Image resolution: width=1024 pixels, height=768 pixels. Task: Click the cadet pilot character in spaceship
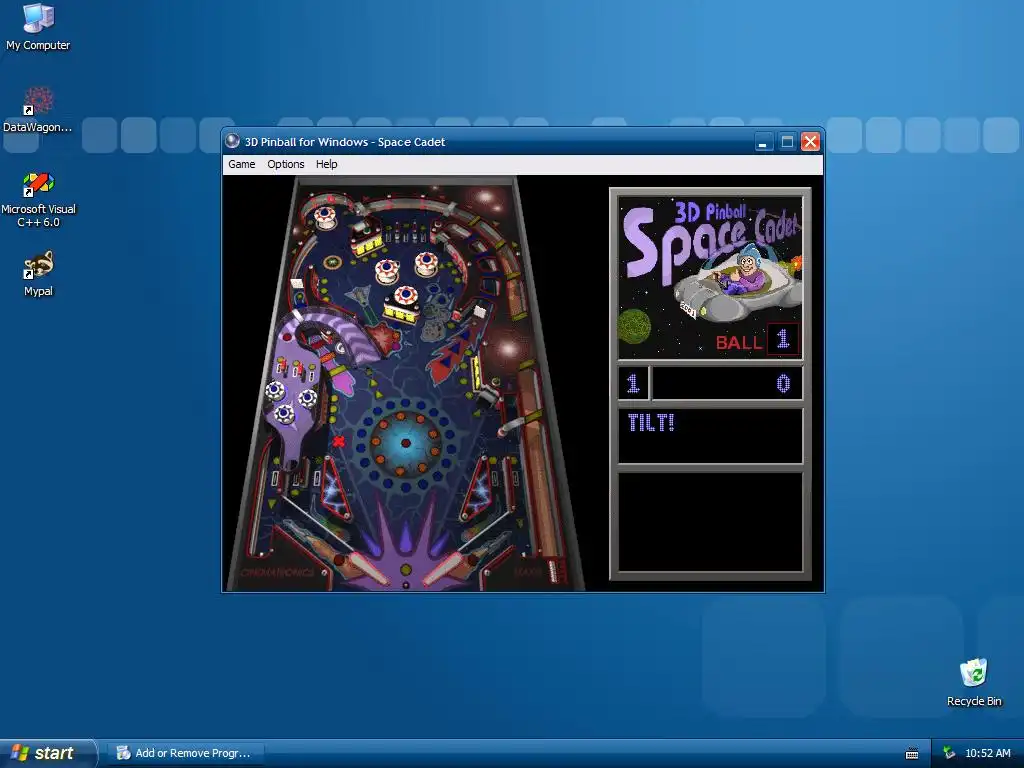coord(746,269)
